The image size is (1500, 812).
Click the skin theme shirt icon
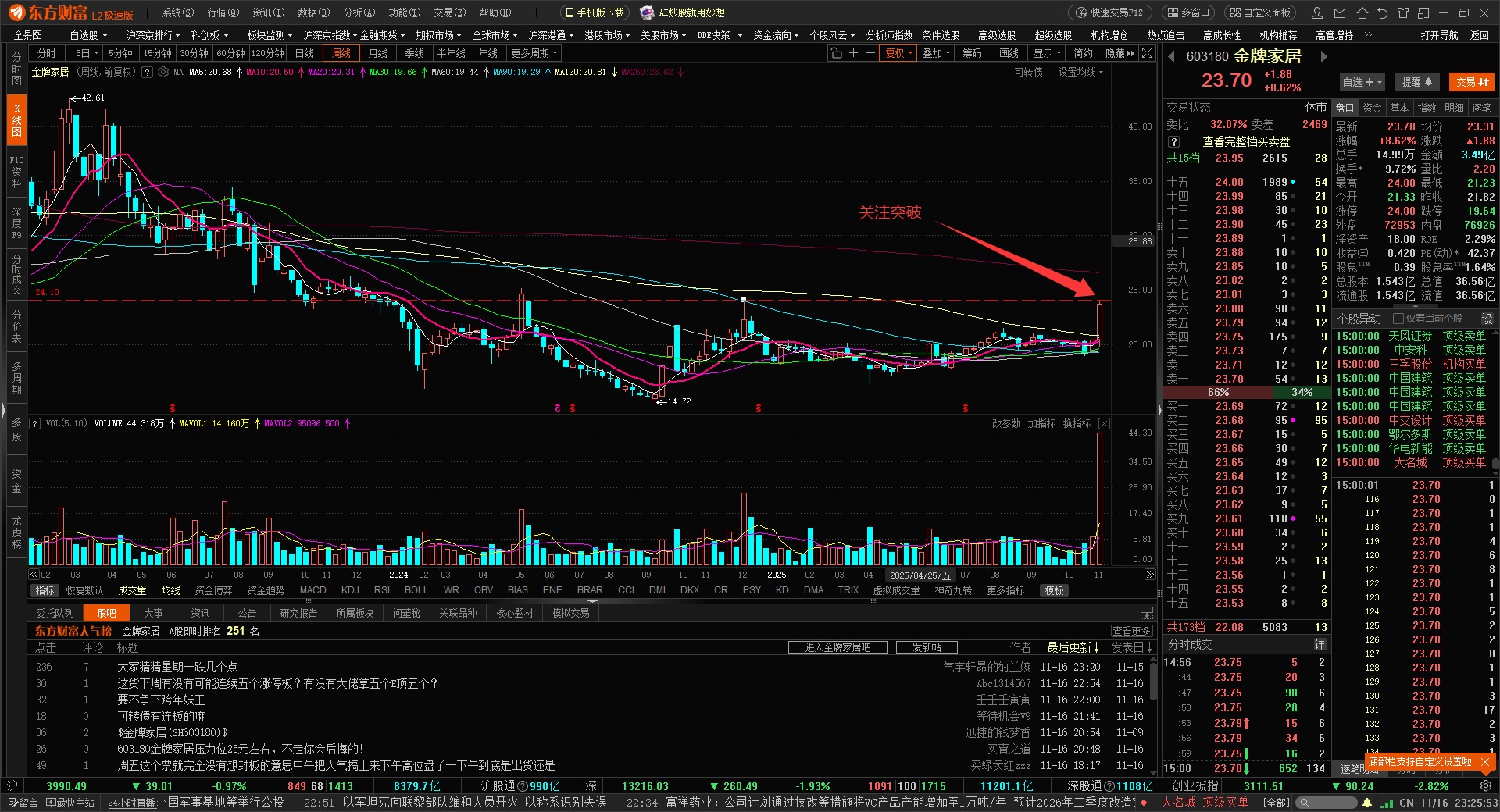1403,12
